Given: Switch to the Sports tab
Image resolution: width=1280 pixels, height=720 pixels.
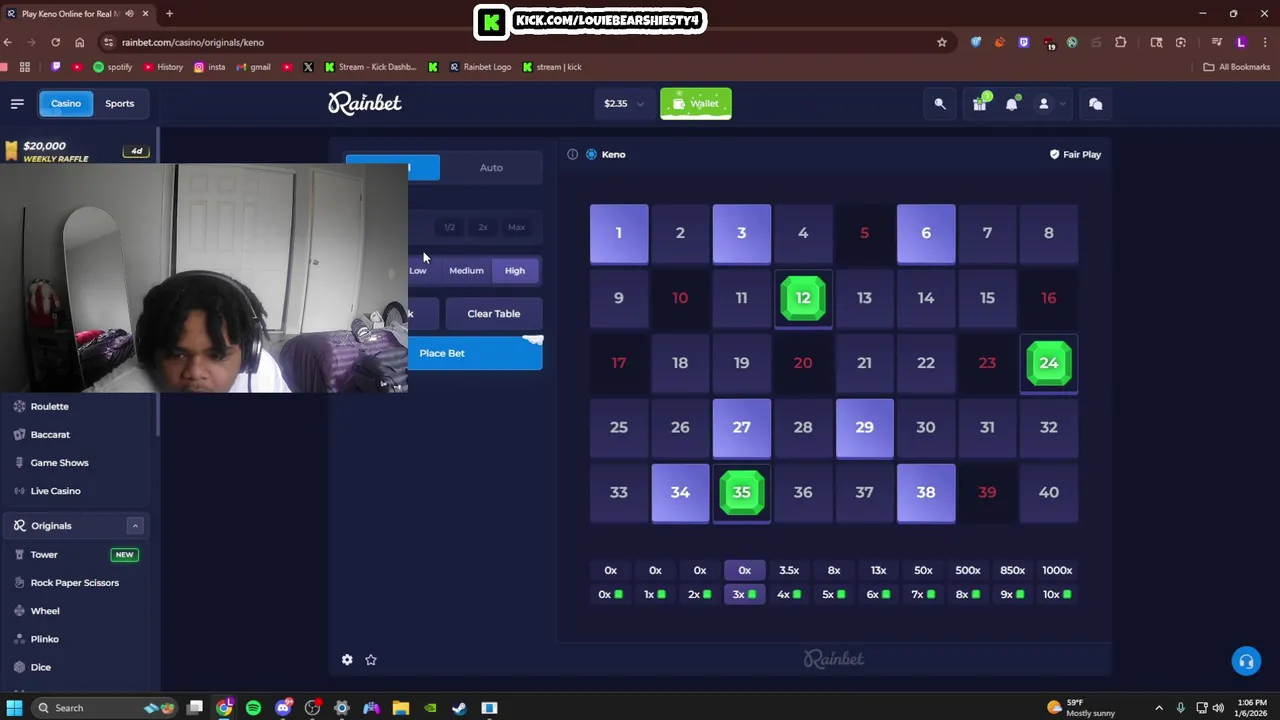Looking at the screenshot, I should pyautogui.click(x=119, y=103).
